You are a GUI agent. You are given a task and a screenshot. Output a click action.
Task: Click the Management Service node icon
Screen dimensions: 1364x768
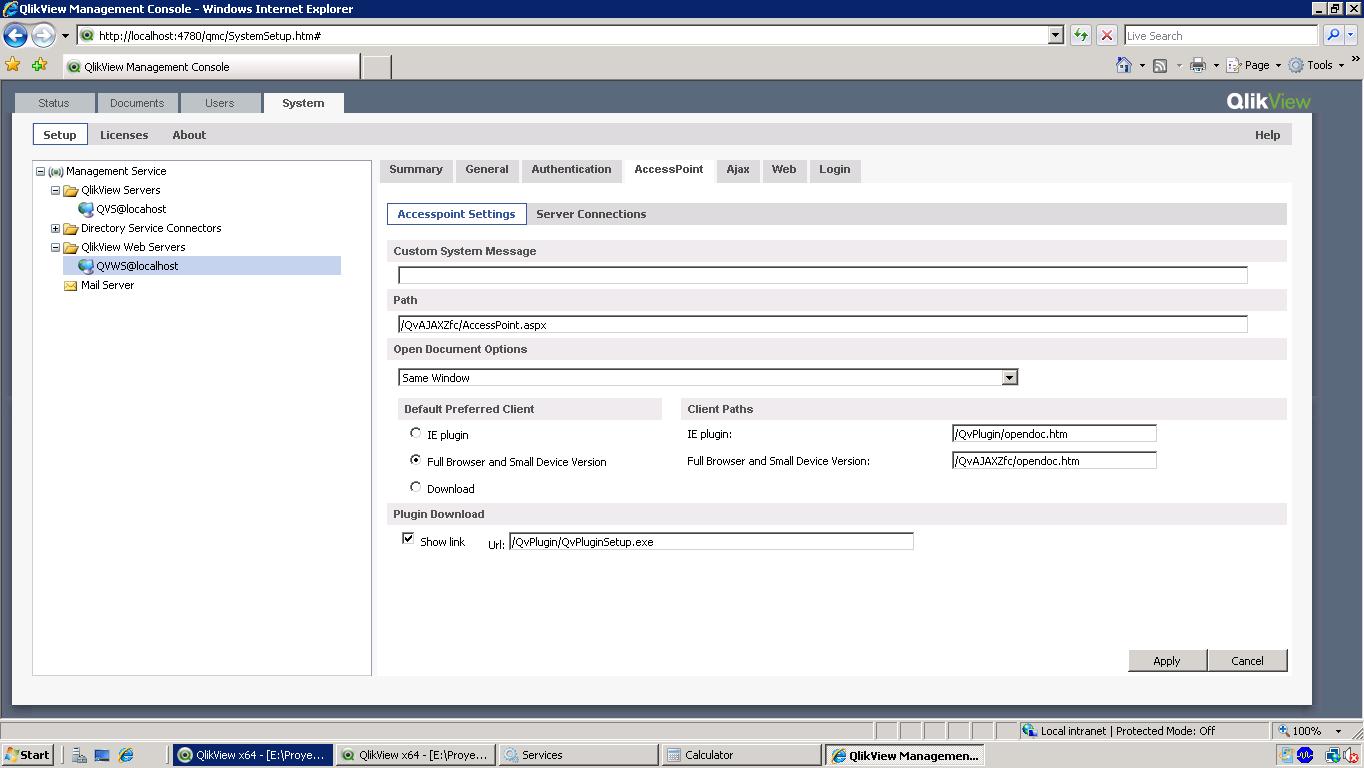coord(56,171)
